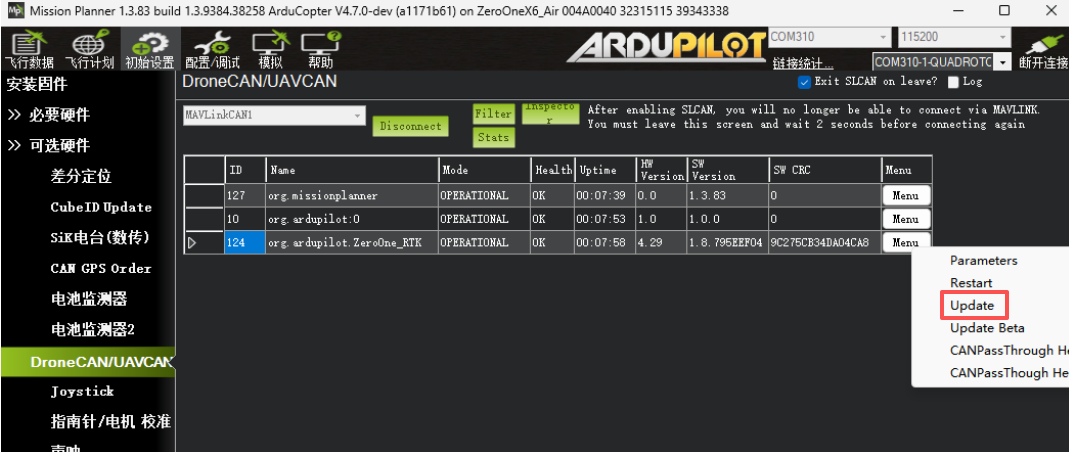Screen dimensions: 1069x452
Task: Open 指南针/电机 校准 in the sidebar
Action: 110,422
